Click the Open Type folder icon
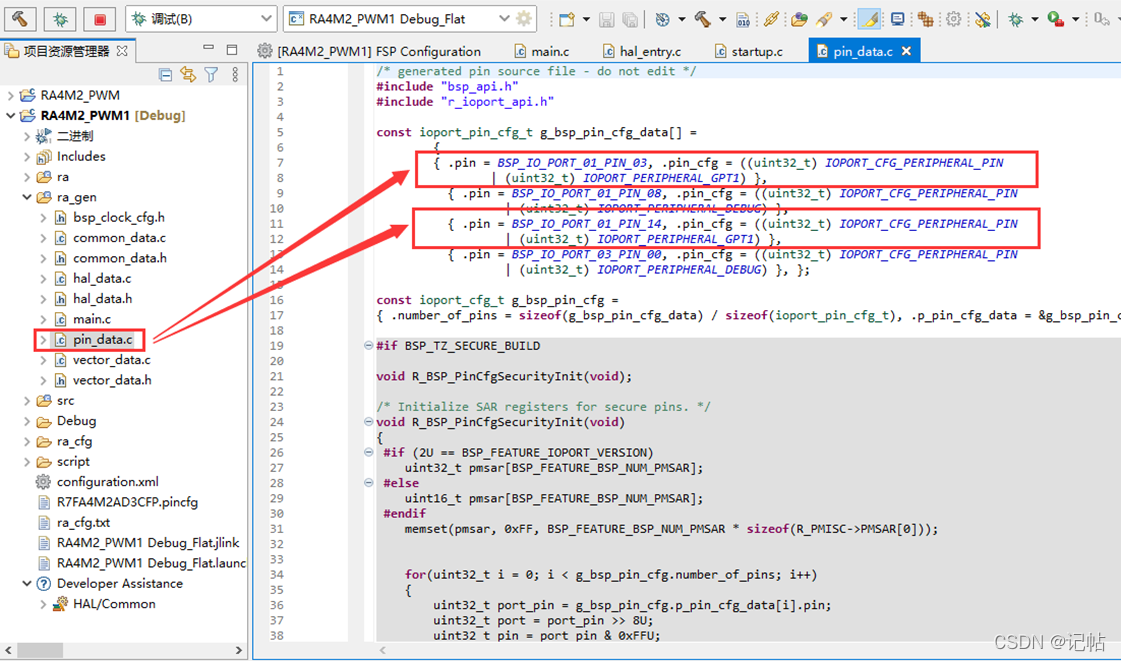This screenshot has width=1121, height=661. 799,19
